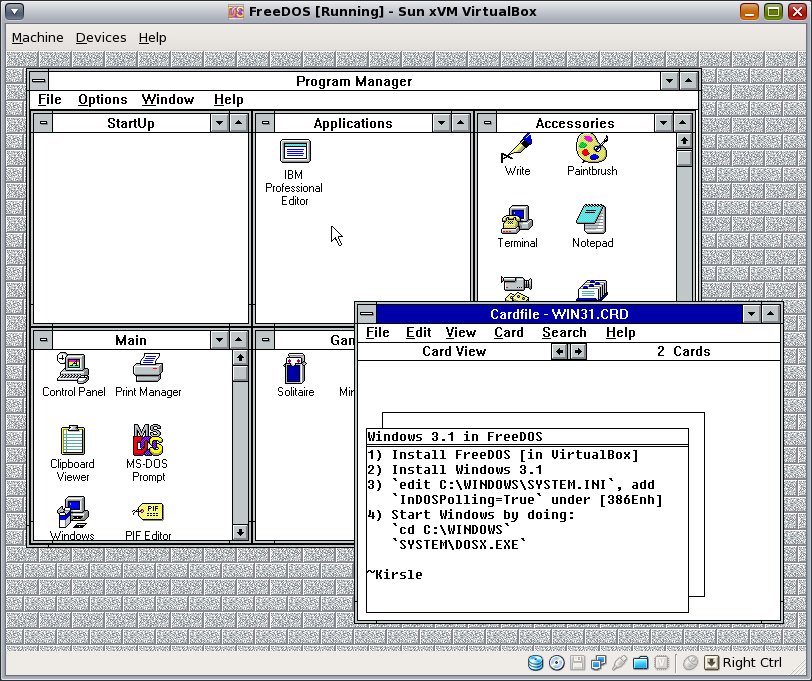
Task: Click the card title 'Windows 3.1 in FreeDOS'
Action: click(455, 437)
